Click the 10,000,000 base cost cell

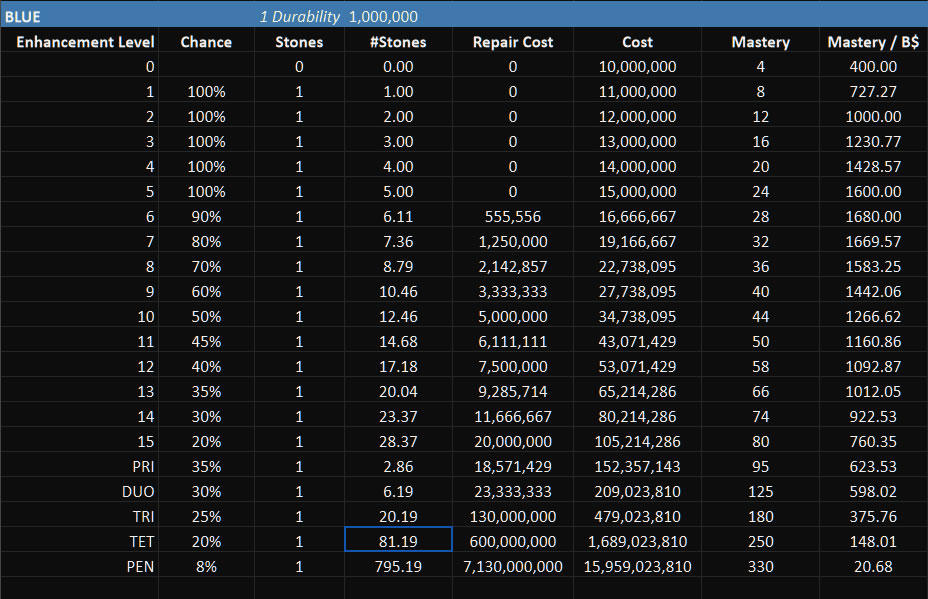tap(637, 67)
